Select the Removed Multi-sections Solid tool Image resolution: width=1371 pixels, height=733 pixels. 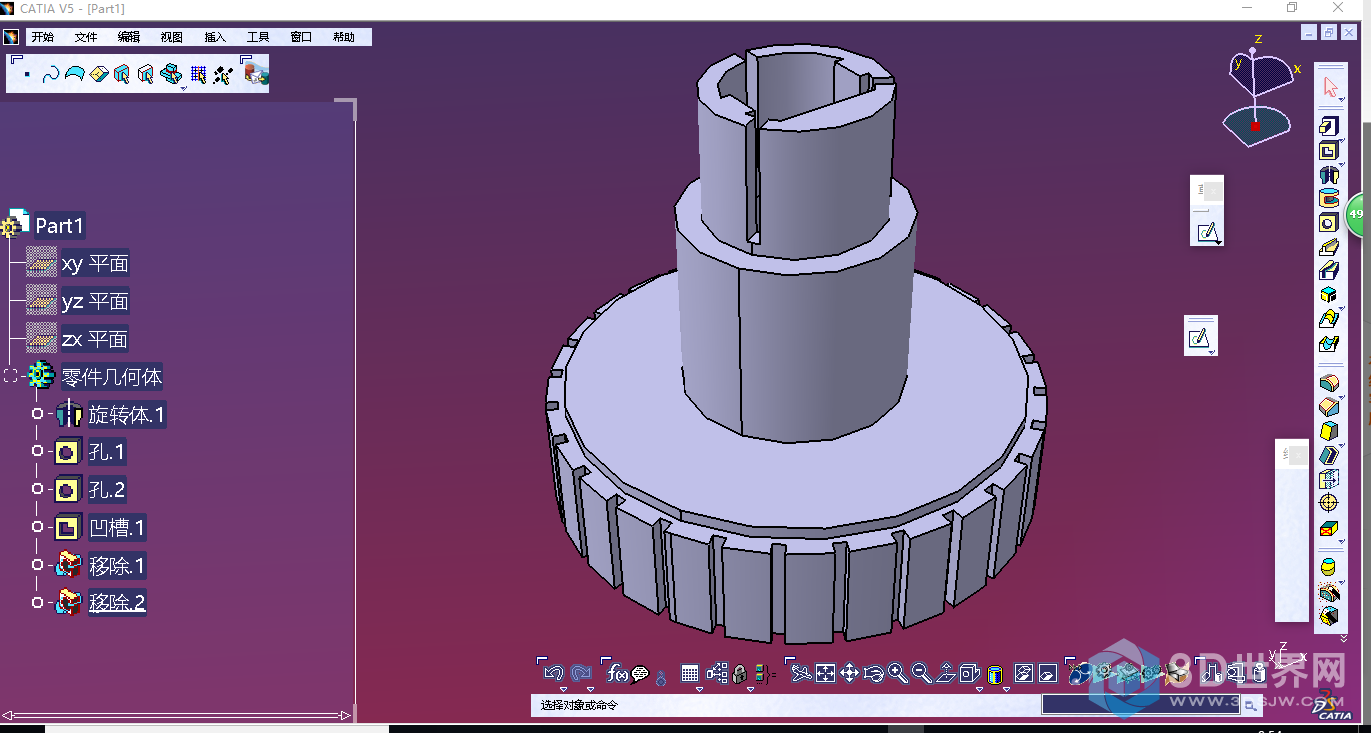[1328, 343]
